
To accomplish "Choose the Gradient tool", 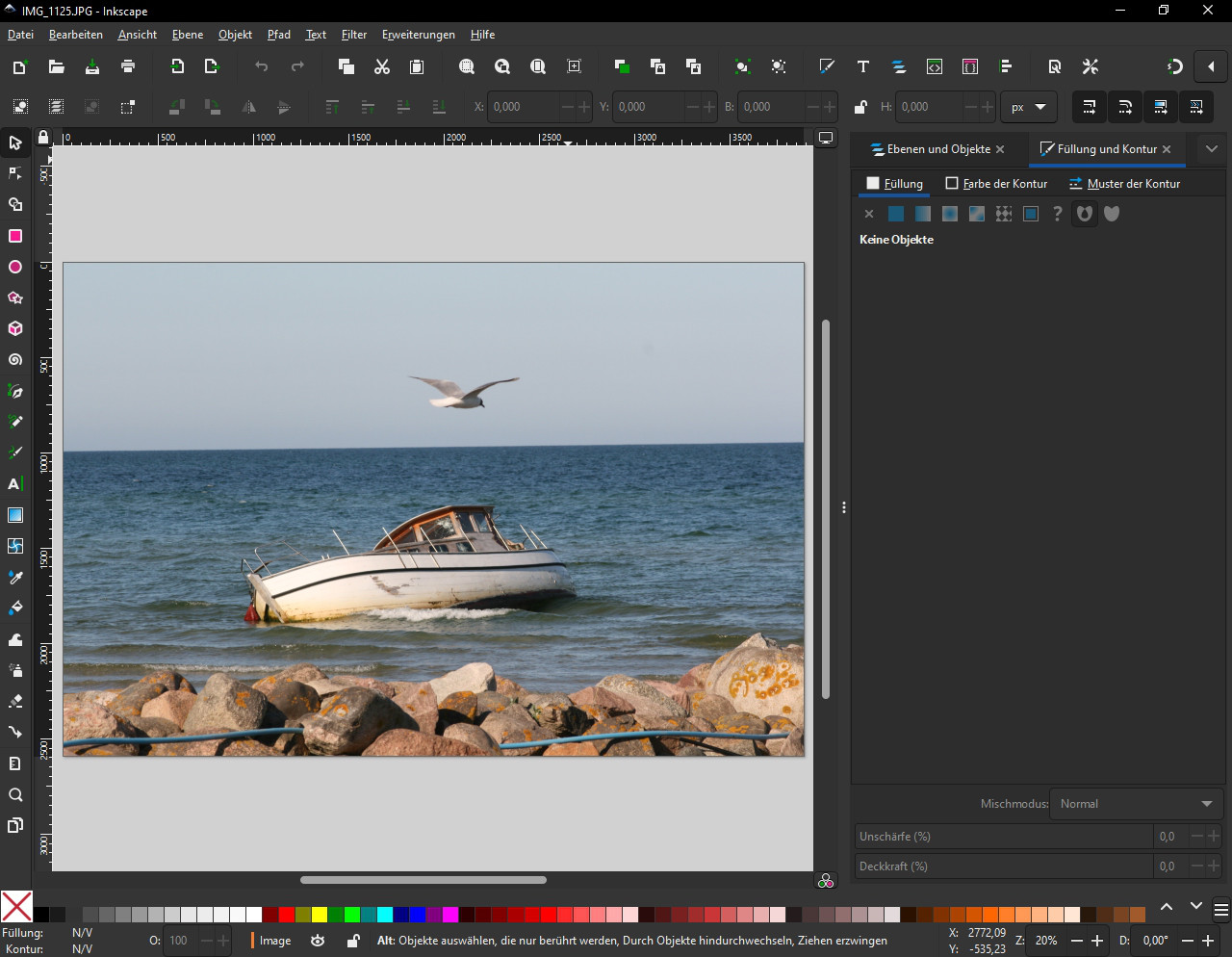I will tap(15, 515).
